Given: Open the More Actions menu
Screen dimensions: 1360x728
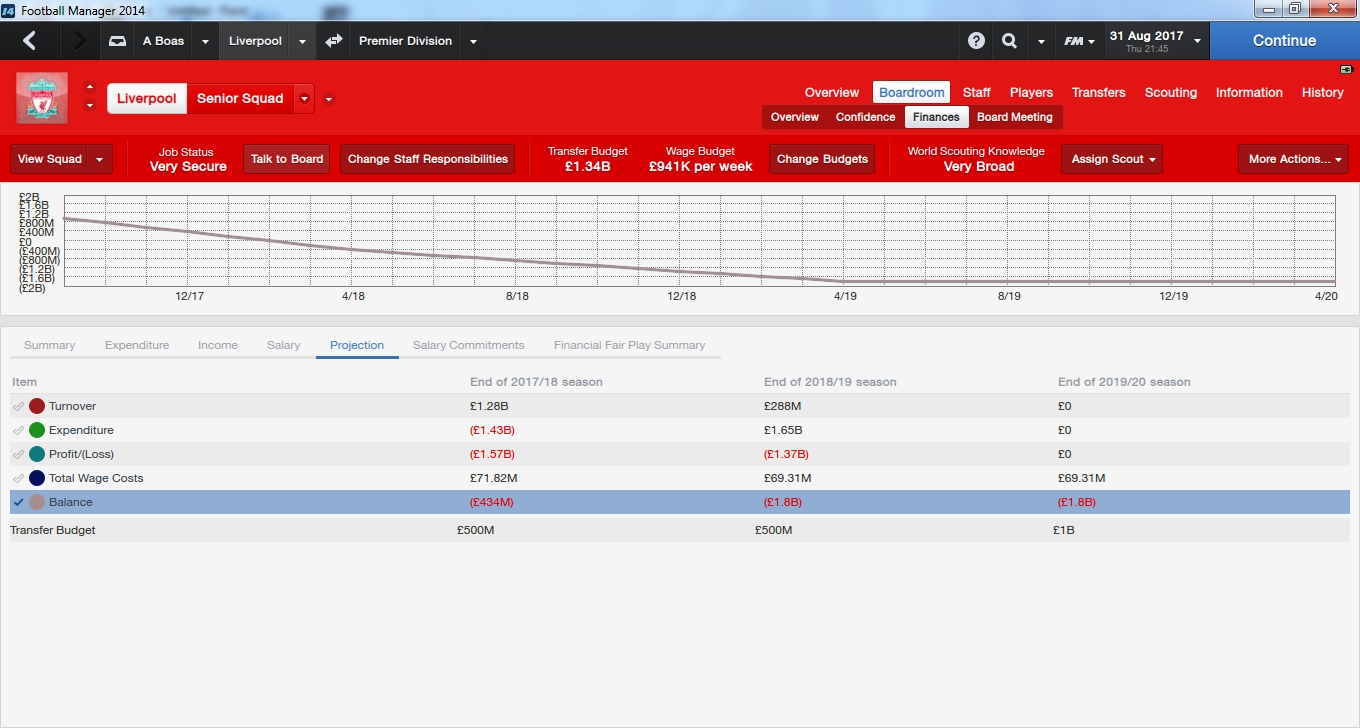Looking at the screenshot, I should tap(1293, 159).
